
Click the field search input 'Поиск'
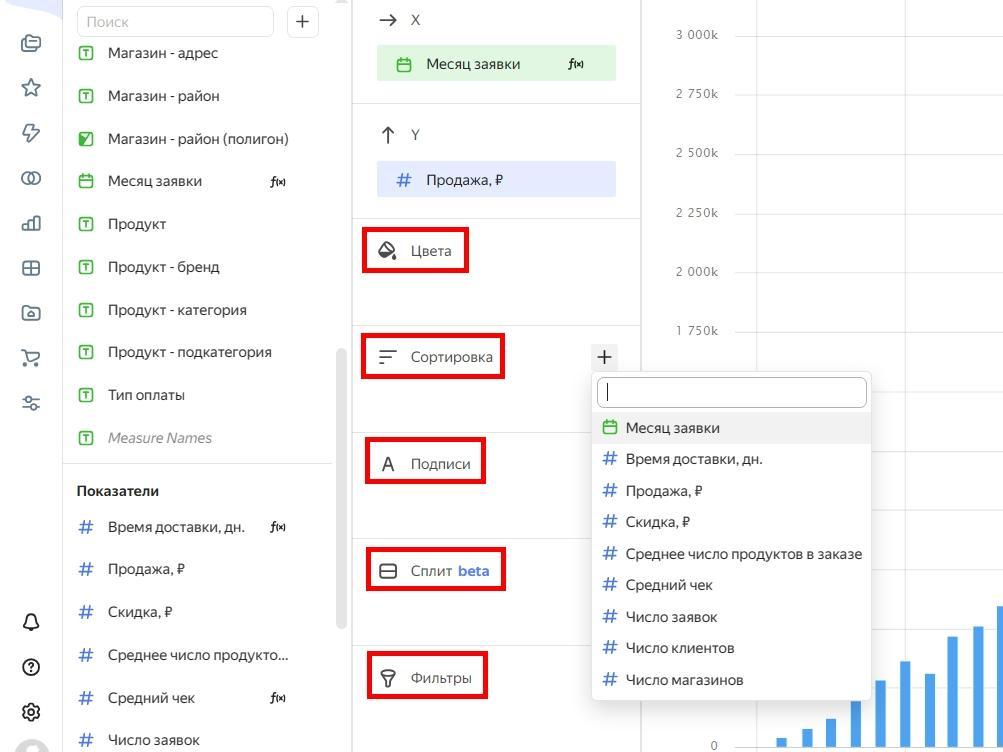pos(175,22)
